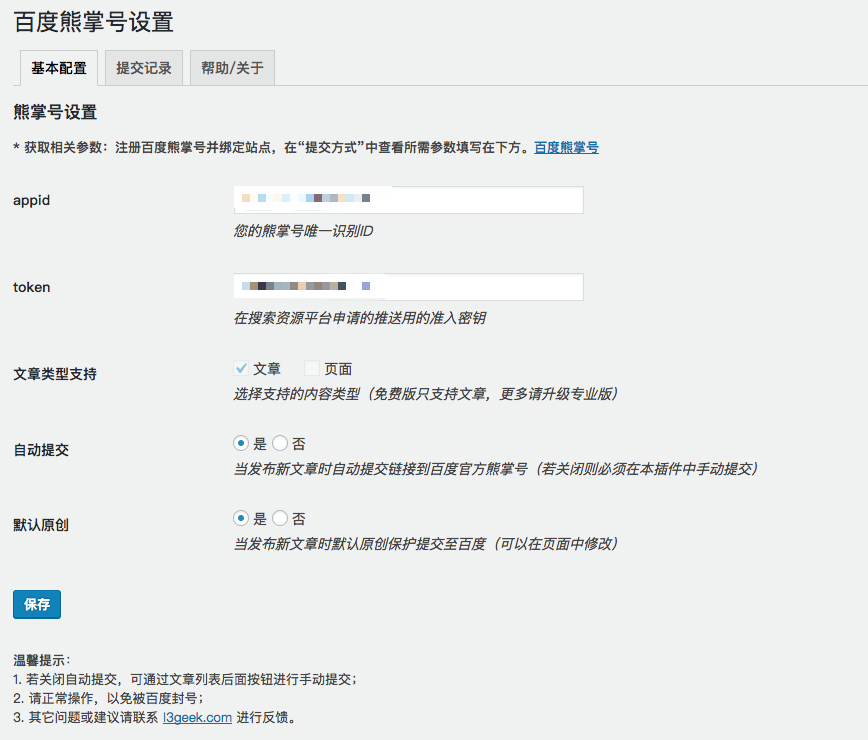Image resolution: width=868 pixels, height=740 pixels.
Task: Click the 百度熊掌号设置 page title
Action: 94,23
